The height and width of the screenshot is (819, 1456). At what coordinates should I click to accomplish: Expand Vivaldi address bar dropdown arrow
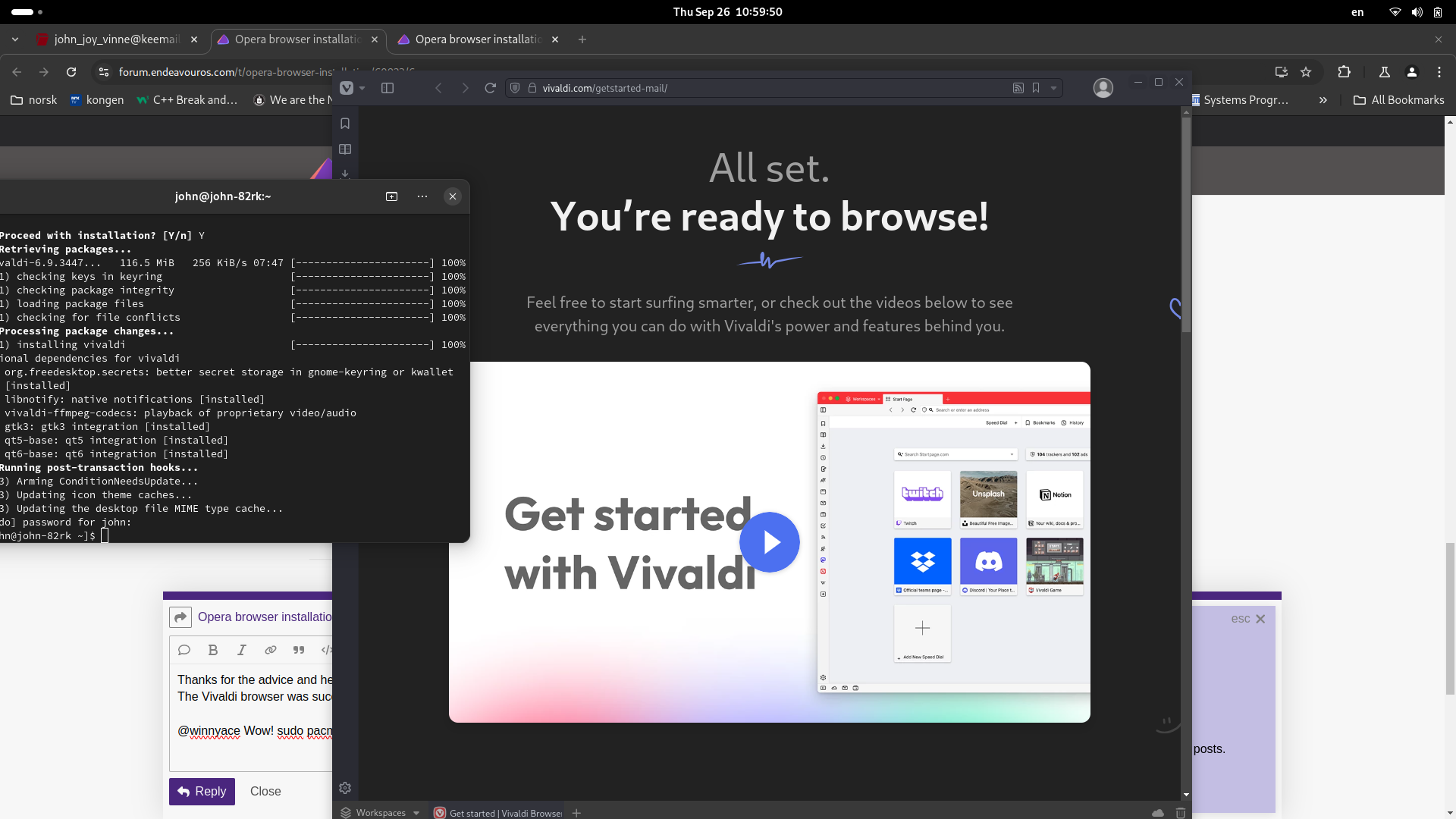click(x=1053, y=88)
